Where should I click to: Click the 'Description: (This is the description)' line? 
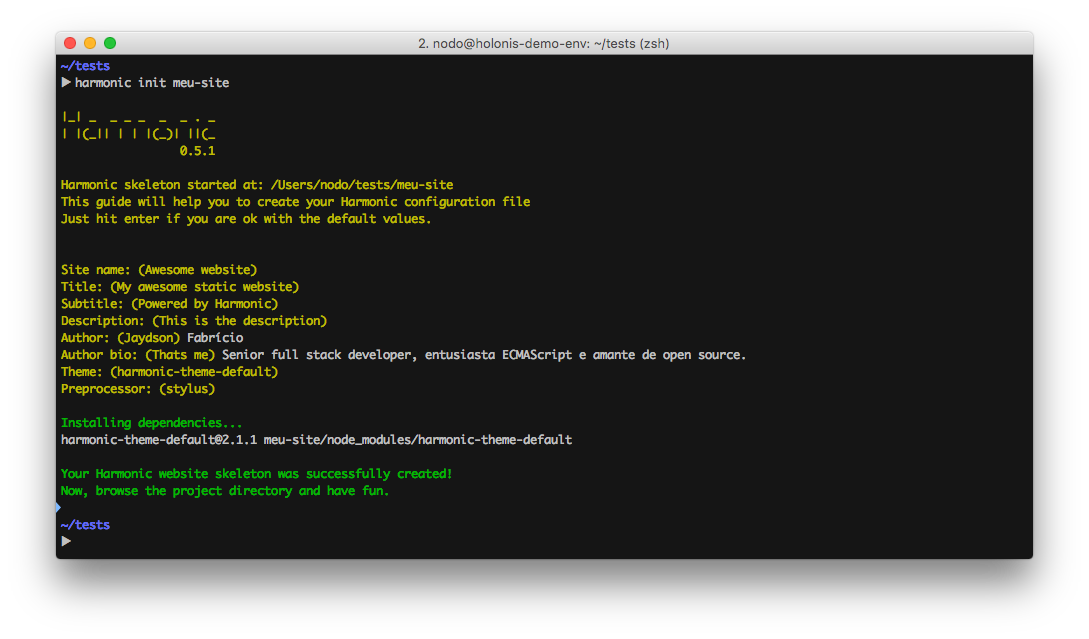(x=194, y=321)
